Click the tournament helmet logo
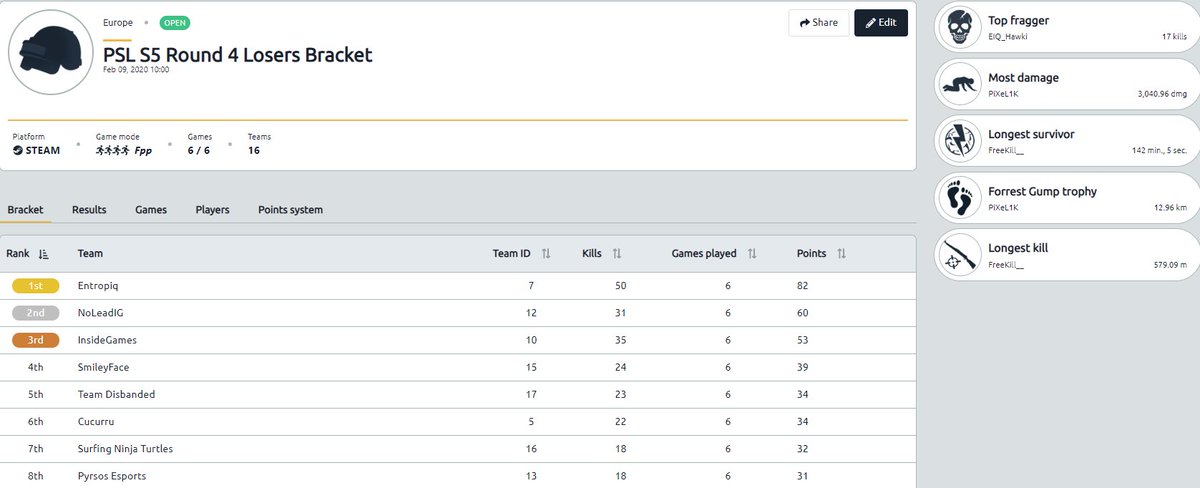 [51, 53]
